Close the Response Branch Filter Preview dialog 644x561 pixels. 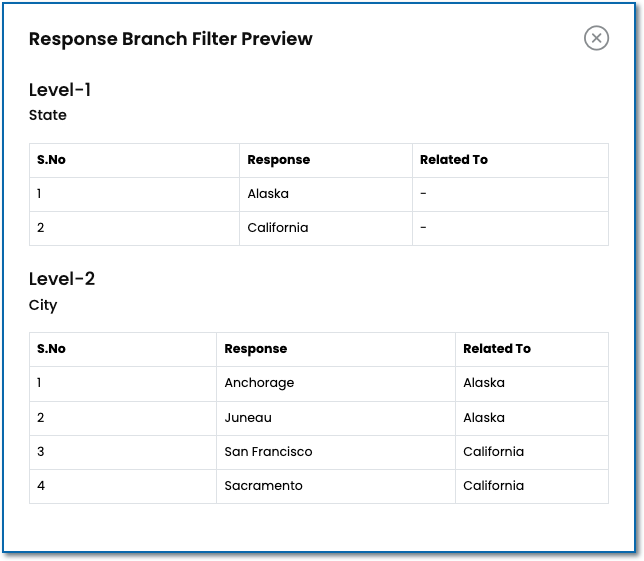tap(596, 38)
